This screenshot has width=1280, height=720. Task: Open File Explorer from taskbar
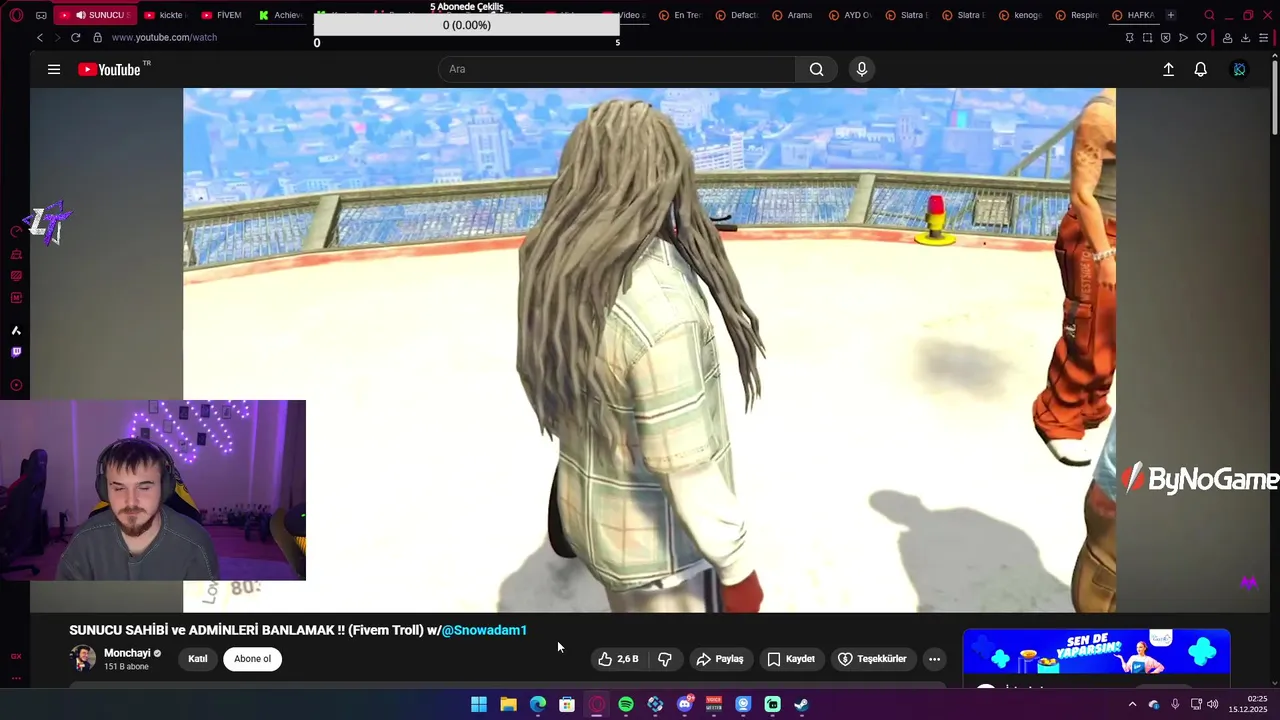(x=508, y=704)
